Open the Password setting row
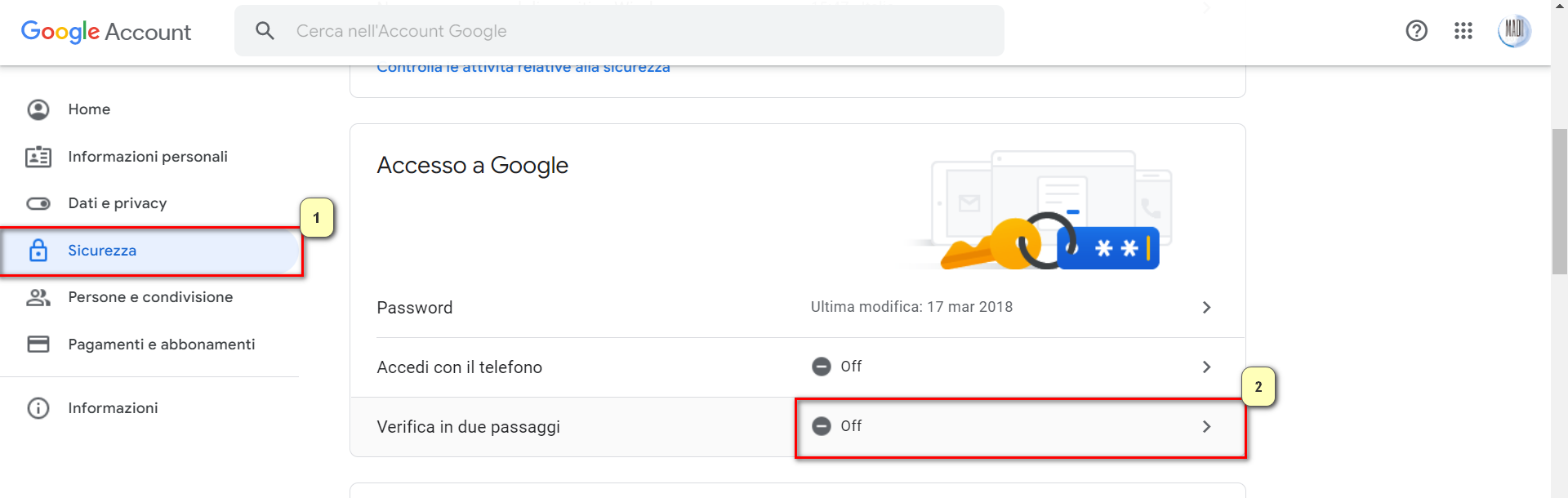 tap(798, 308)
